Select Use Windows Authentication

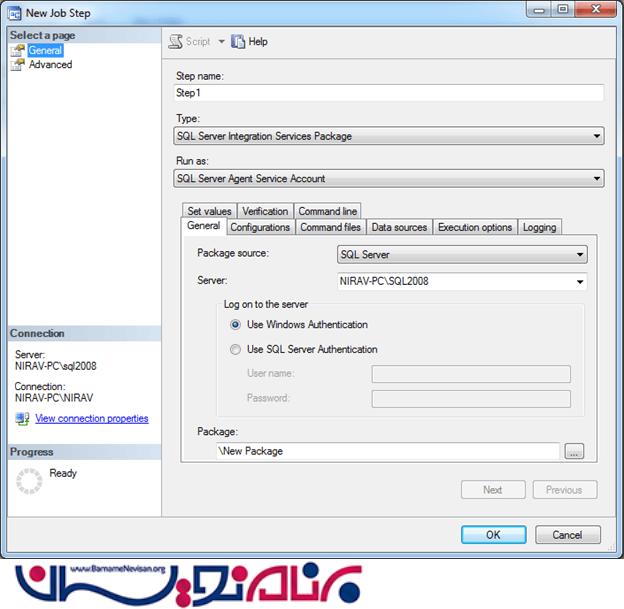pos(235,325)
